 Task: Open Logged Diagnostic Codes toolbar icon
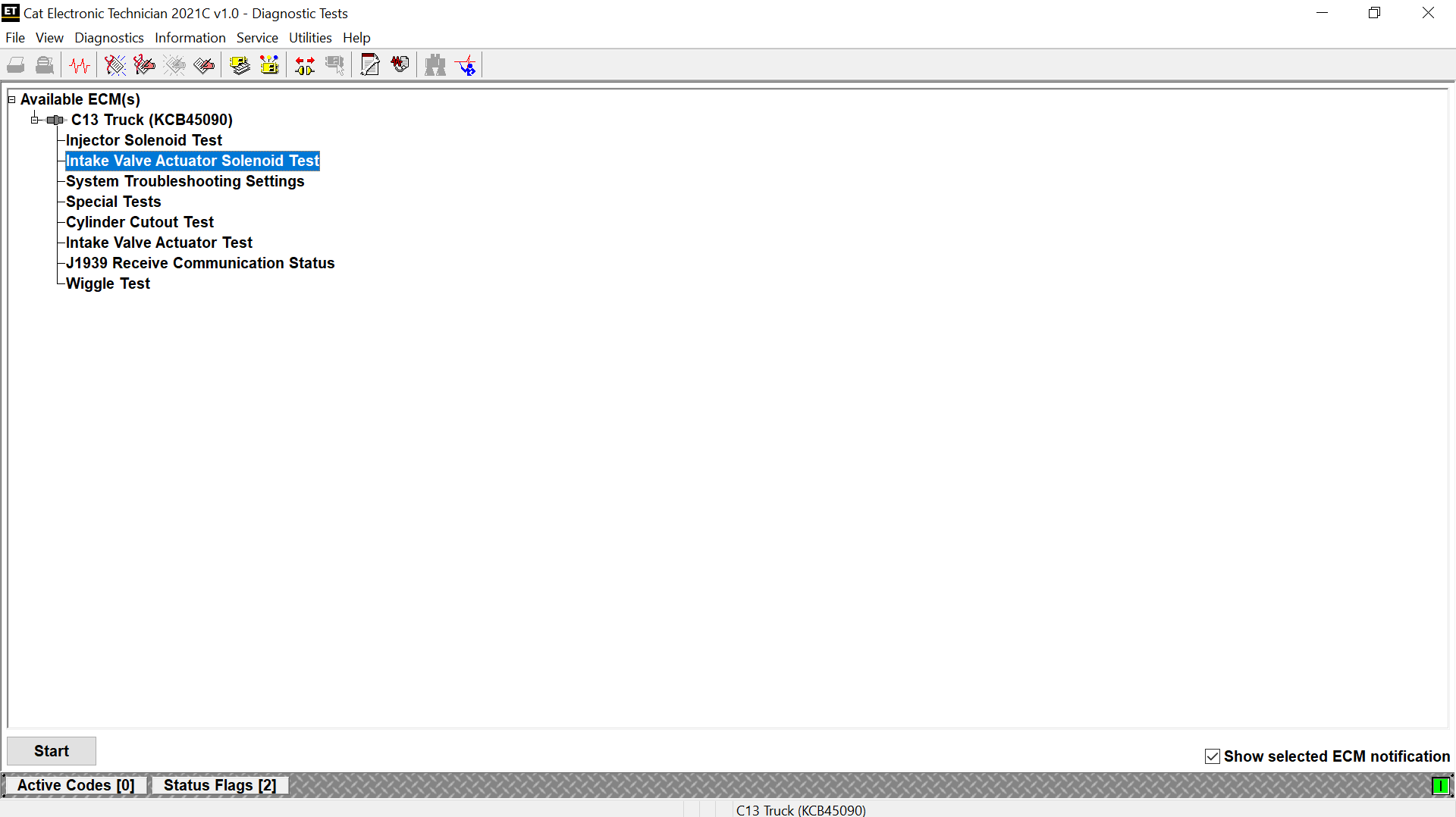tap(144, 66)
